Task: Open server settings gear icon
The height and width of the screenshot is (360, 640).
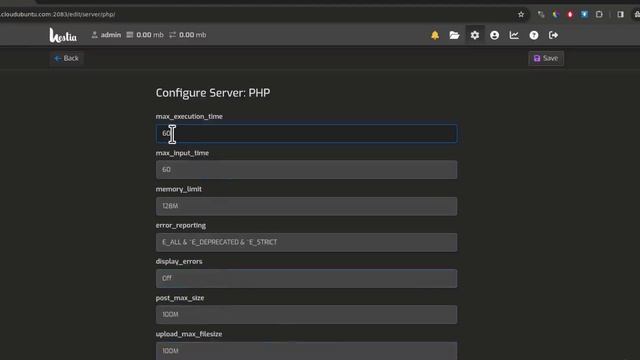Action: [x=475, y=35]
